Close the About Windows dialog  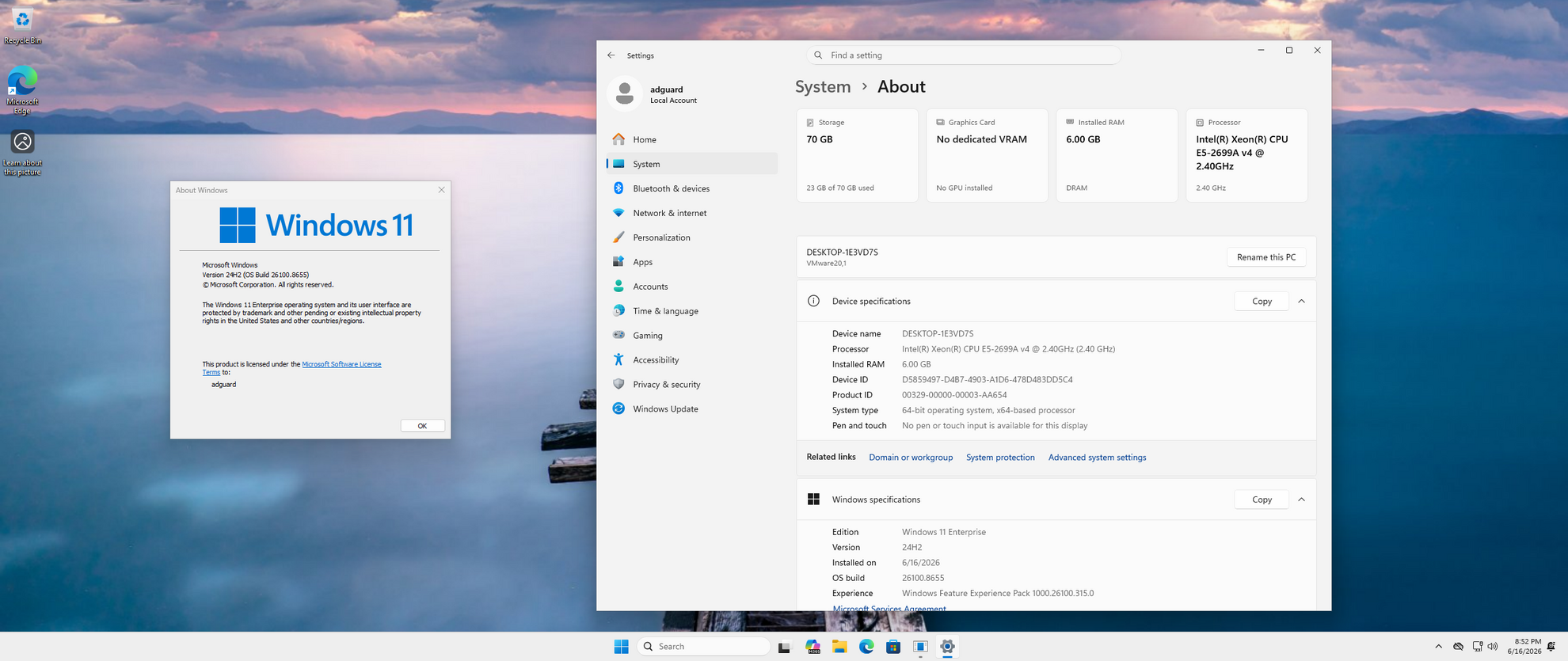[441, 190]
